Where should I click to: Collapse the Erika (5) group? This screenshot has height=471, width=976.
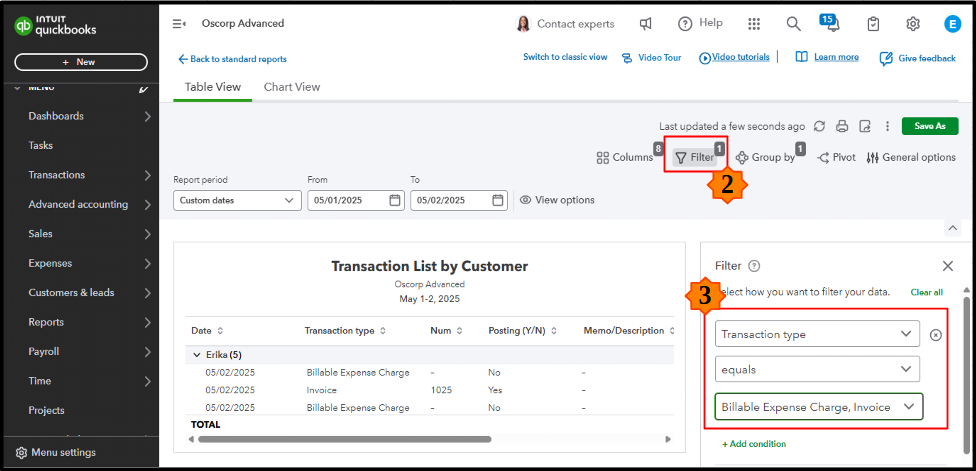[196, 355]
